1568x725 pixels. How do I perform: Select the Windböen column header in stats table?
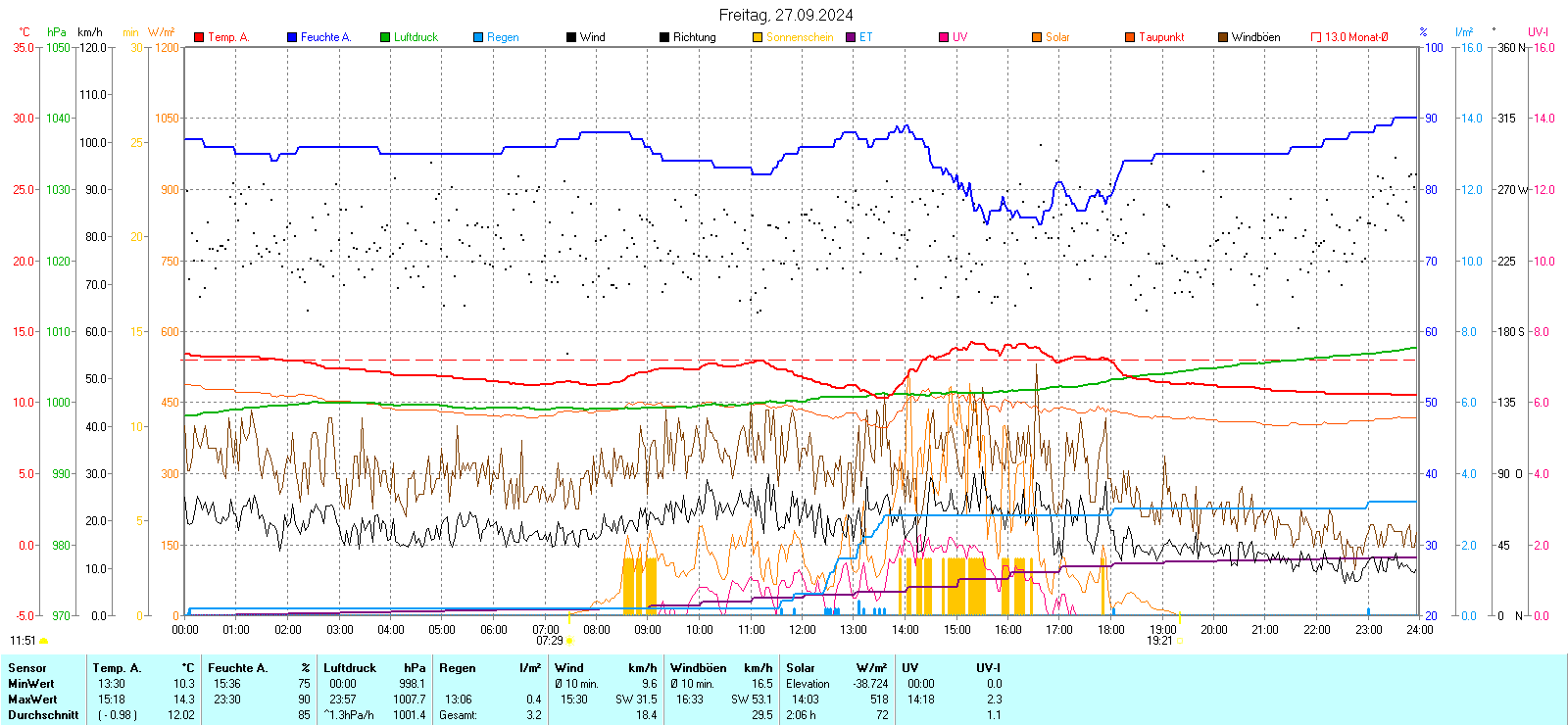click(x=698, y=668)
